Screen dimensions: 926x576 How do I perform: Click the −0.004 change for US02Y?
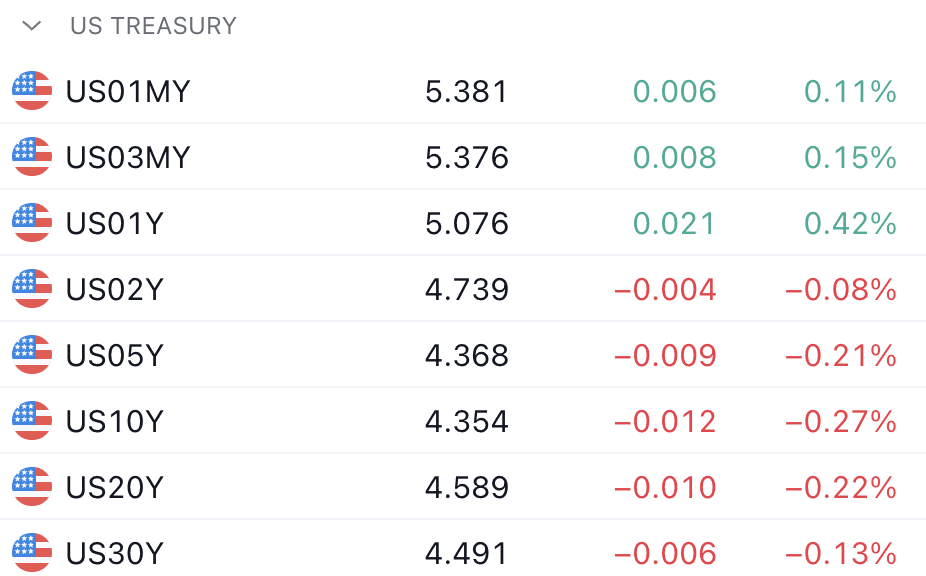tap(665, 290)
